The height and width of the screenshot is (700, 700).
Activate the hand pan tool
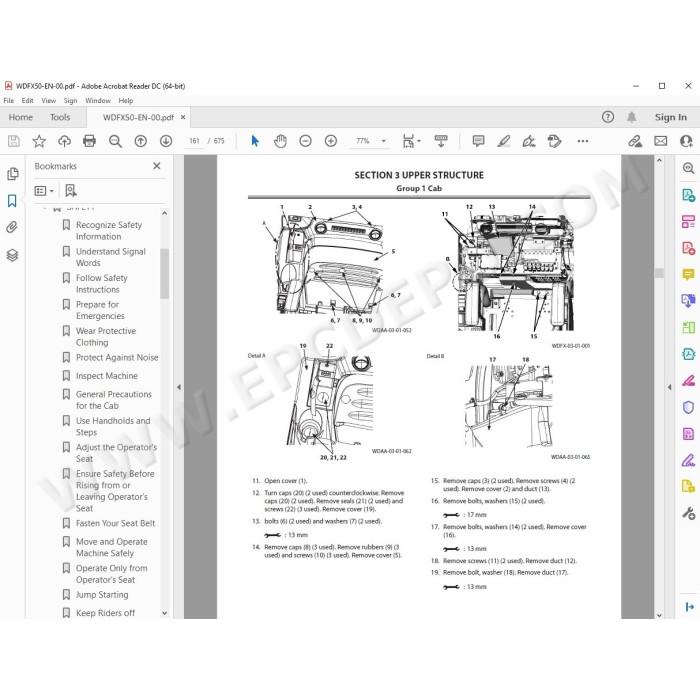280,141
